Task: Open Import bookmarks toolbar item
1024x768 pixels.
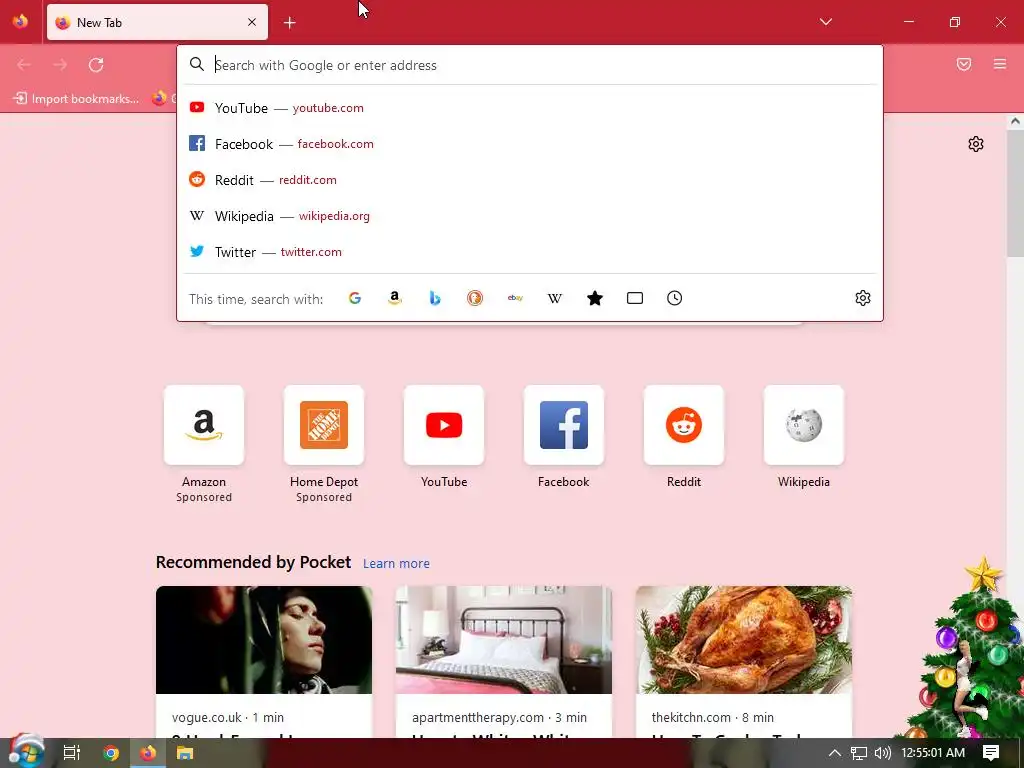Action: click(76, 99)
